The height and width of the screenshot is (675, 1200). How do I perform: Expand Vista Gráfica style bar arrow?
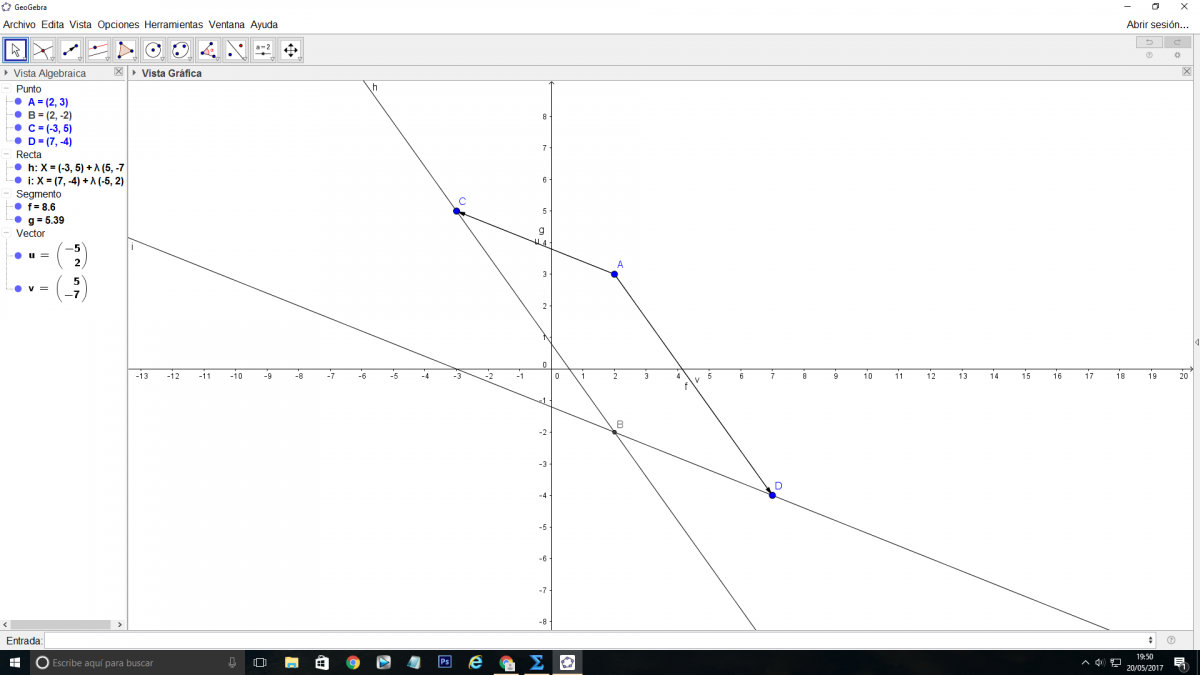click(134, 73)
